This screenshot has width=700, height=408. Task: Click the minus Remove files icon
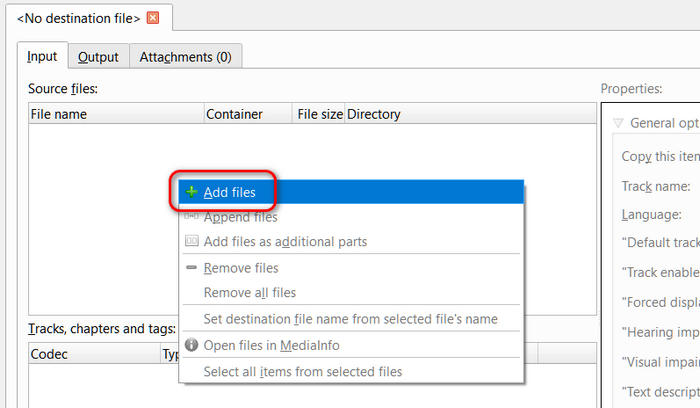point(192,267)
